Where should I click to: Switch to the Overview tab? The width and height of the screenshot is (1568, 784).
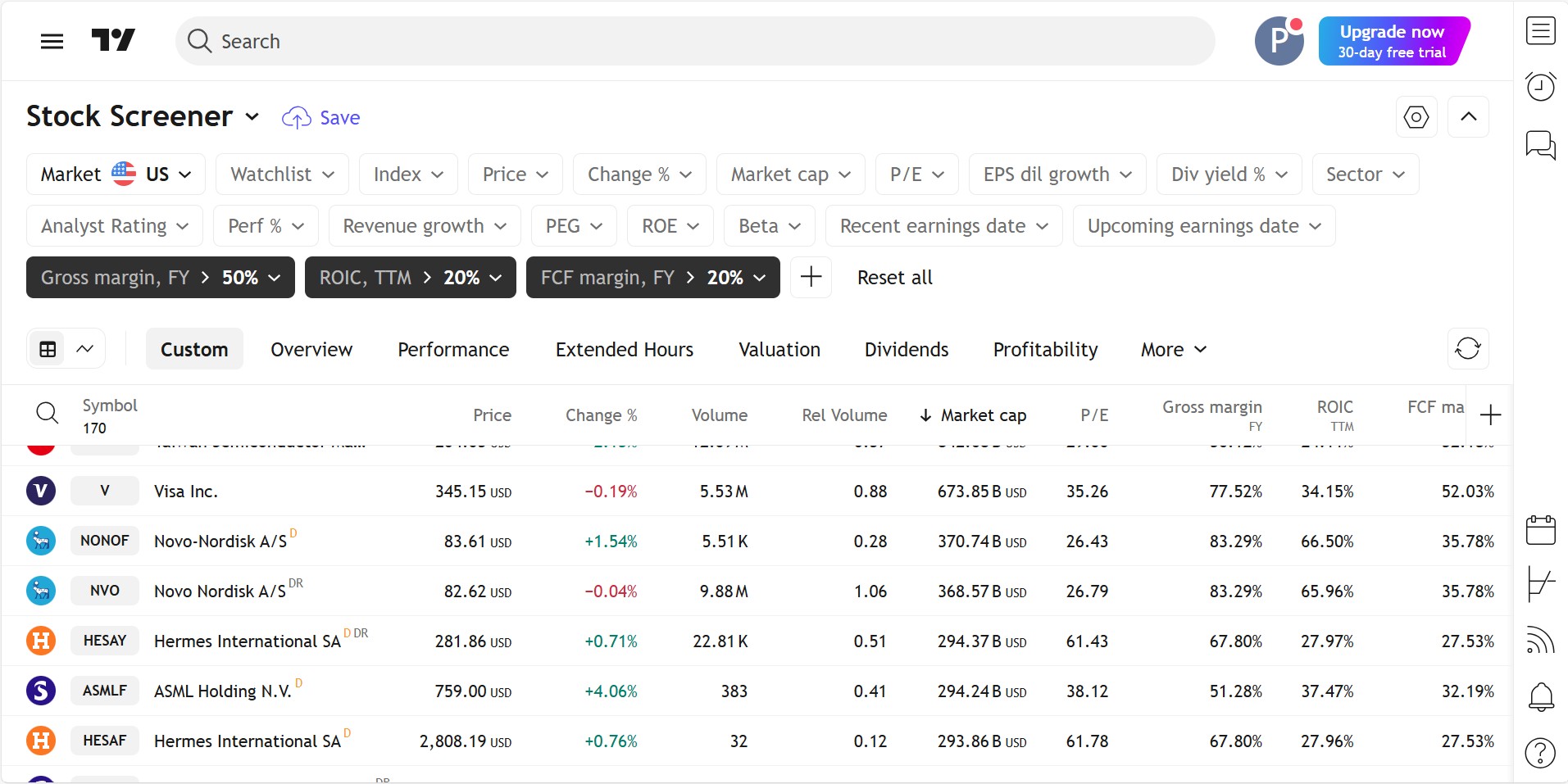pyautogui.click(x=311, y=349)
